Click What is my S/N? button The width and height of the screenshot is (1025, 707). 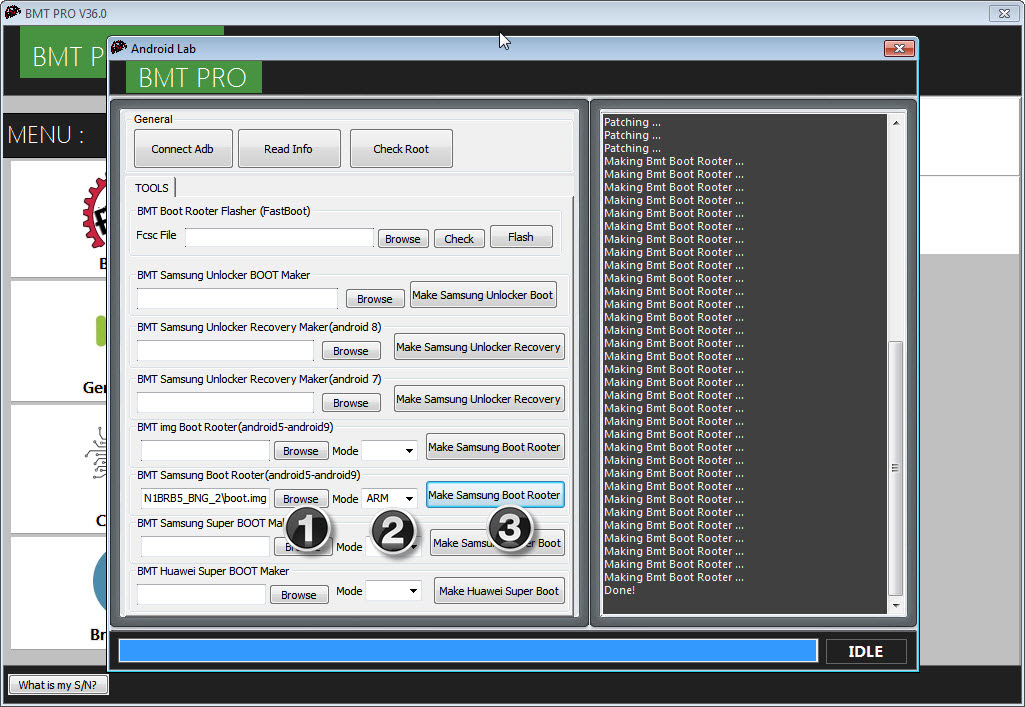(58, 685)
